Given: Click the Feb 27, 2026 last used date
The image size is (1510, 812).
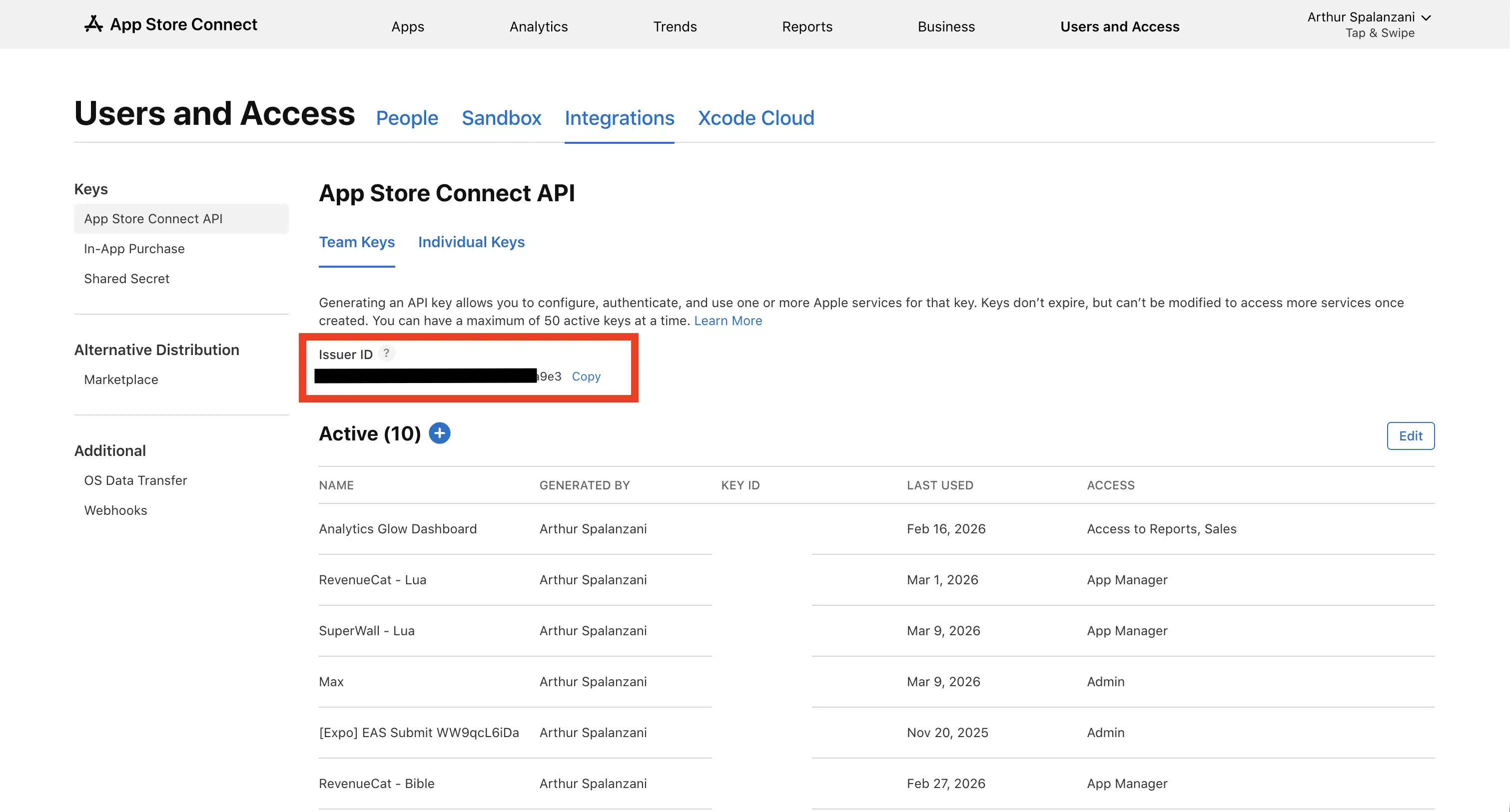Looking at the screenshot, I should click(x=946, y=784).
